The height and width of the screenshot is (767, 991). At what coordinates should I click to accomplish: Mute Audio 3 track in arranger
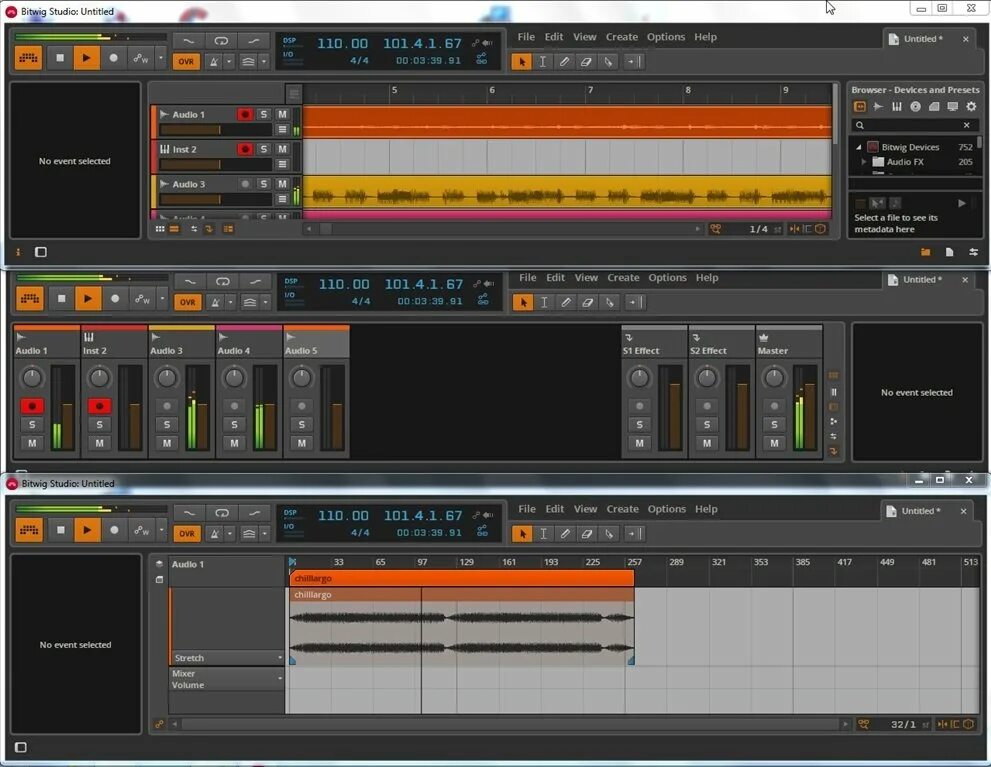pos(282,184)
